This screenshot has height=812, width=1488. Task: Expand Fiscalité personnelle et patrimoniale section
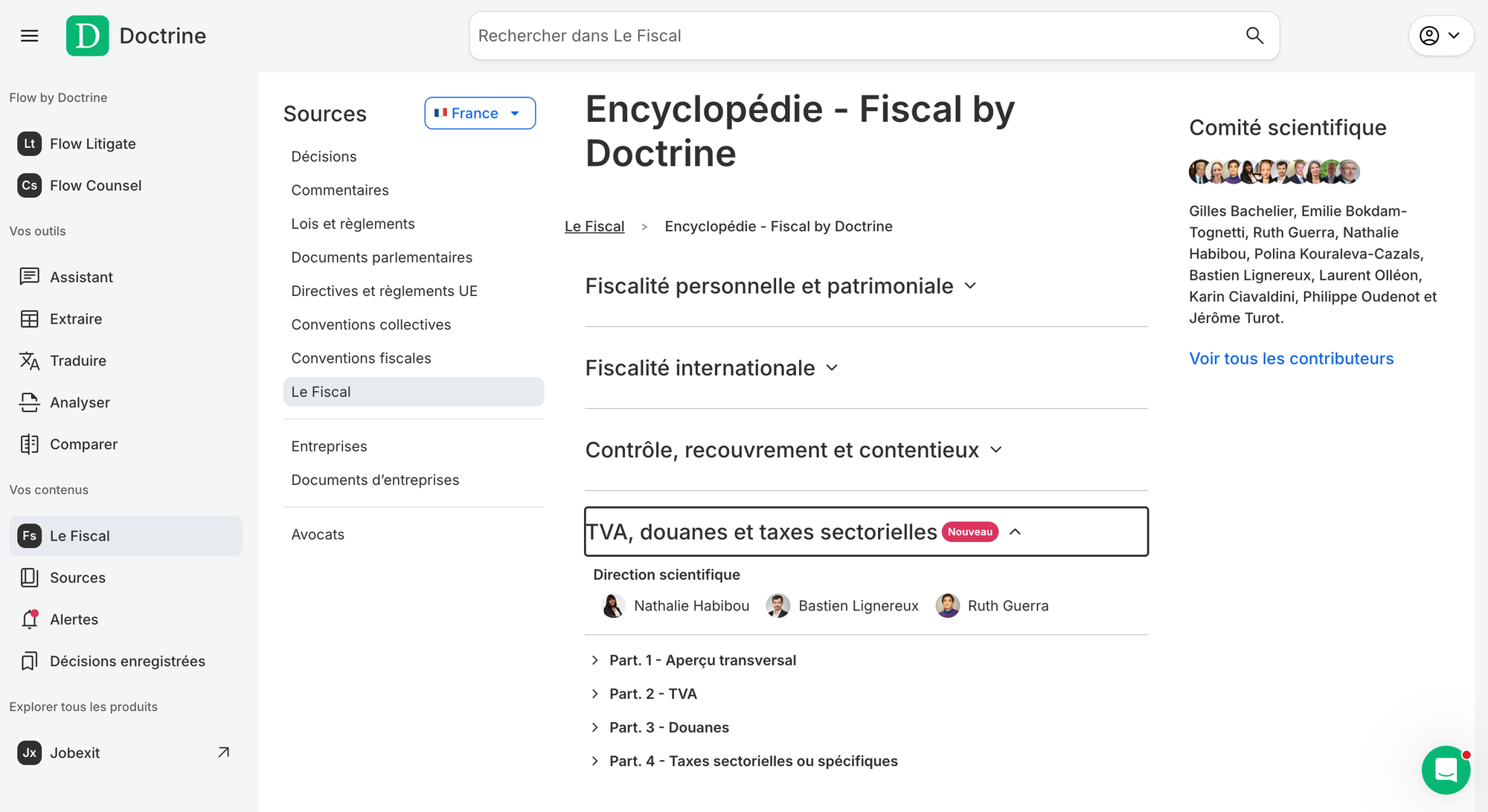tap(780, 286)
